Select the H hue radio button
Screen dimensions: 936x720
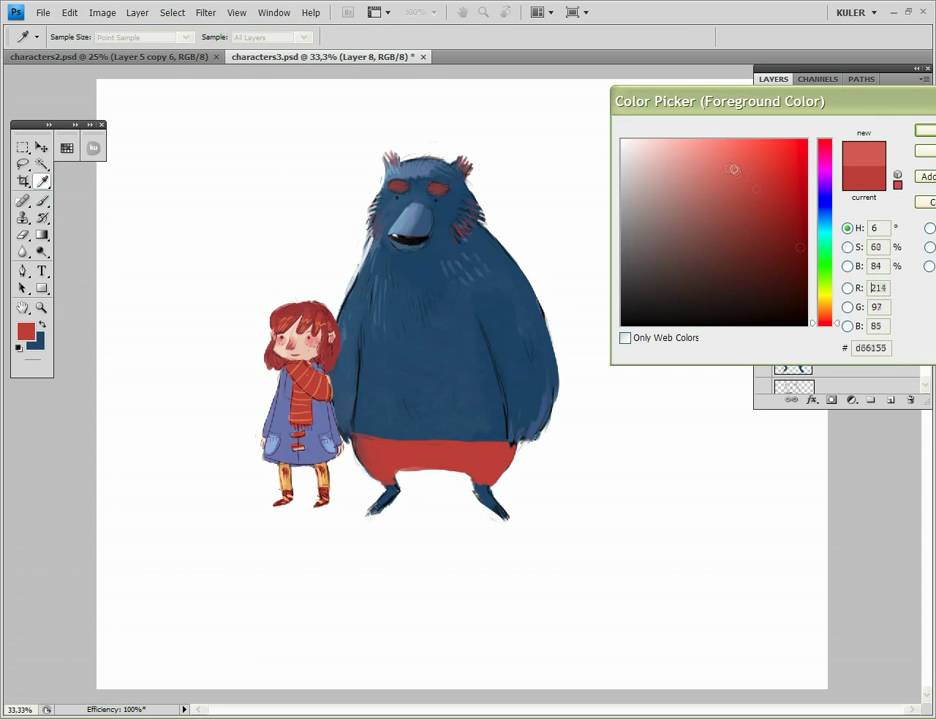pyautogui.click(x=847, y=228)
